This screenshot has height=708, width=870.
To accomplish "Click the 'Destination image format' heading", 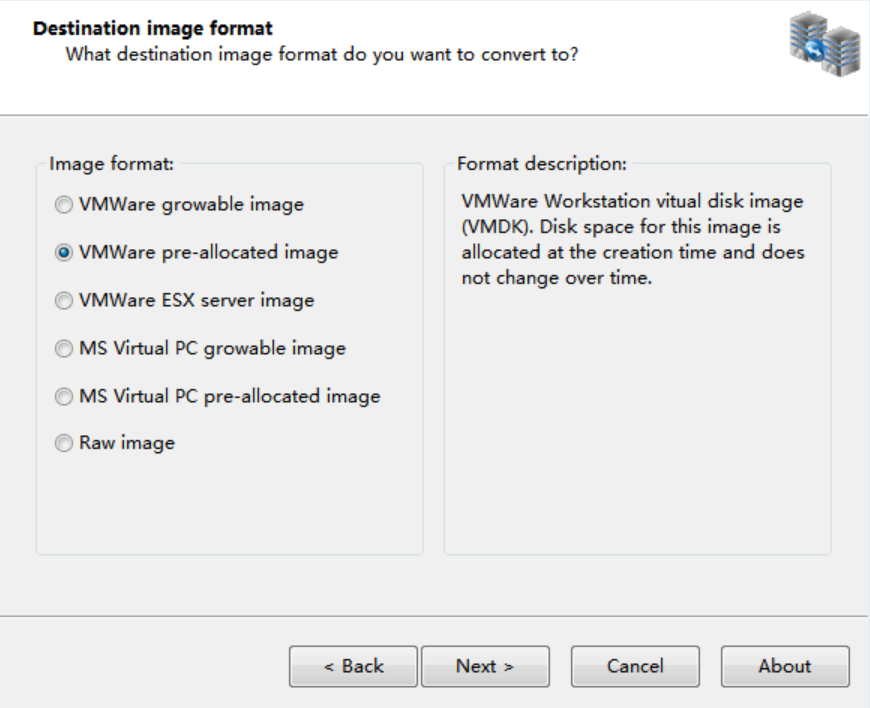I will coord(153,29).
